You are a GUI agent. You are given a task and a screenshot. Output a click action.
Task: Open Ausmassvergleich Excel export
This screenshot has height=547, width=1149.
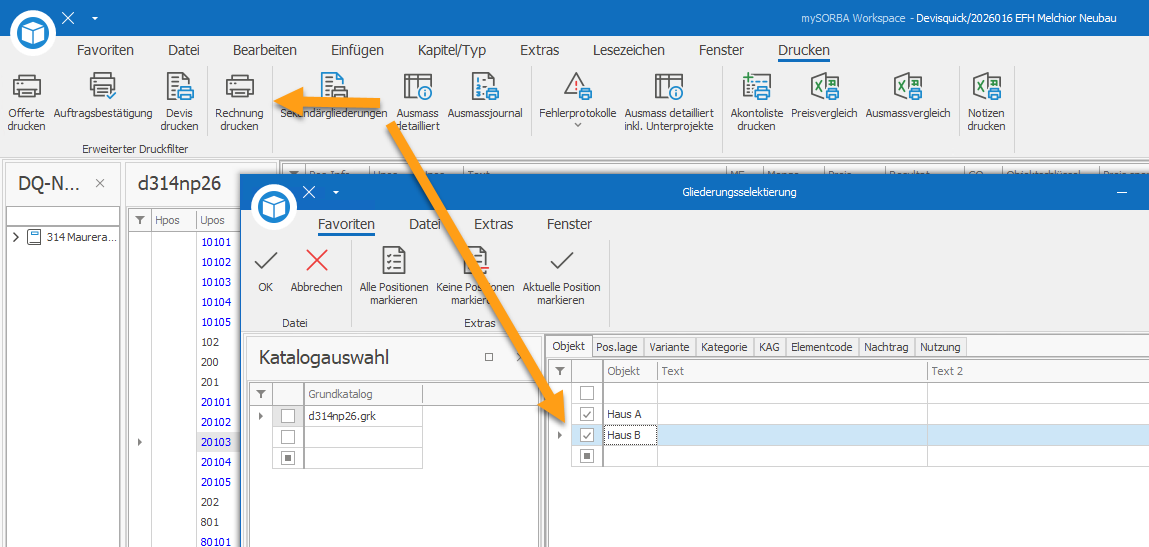907,96
